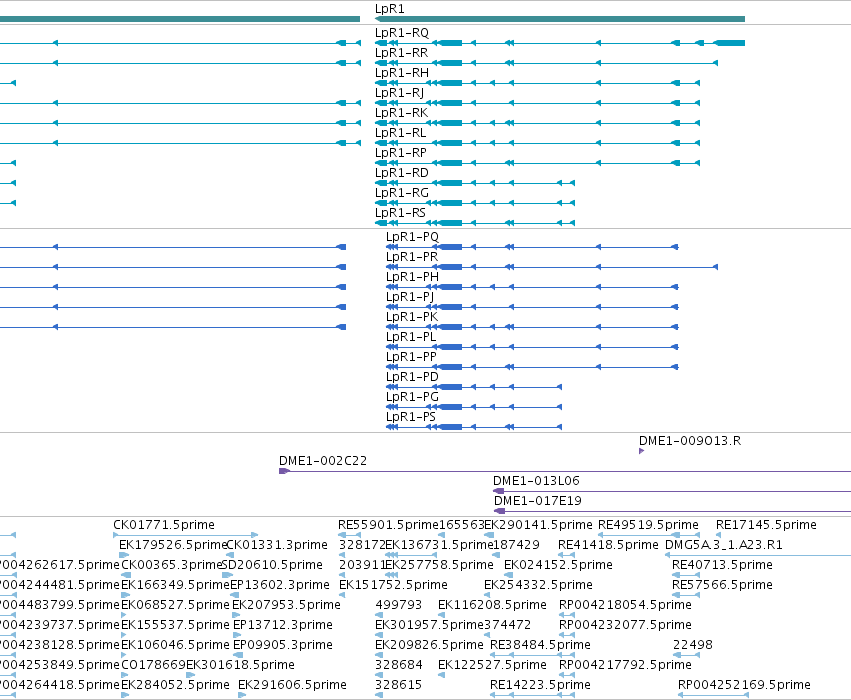Open EST label EK254332.5prime
The image size is (851, 700).
(x=538, y=585)
